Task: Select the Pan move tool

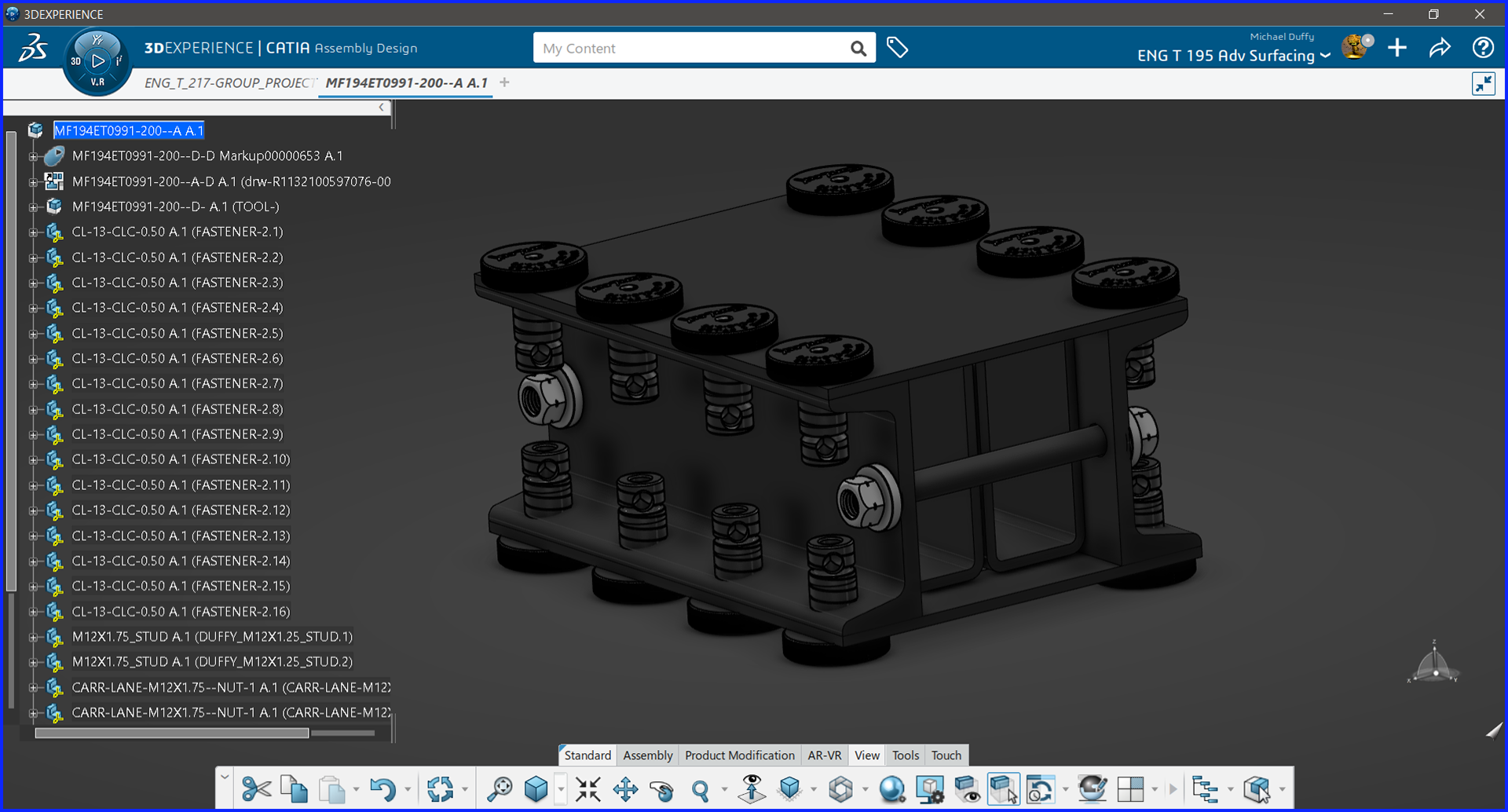Action: [625, 789]
